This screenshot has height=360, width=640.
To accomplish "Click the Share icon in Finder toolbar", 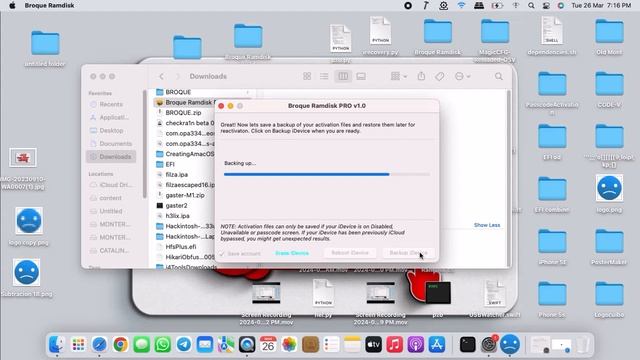I will [421, 76].
